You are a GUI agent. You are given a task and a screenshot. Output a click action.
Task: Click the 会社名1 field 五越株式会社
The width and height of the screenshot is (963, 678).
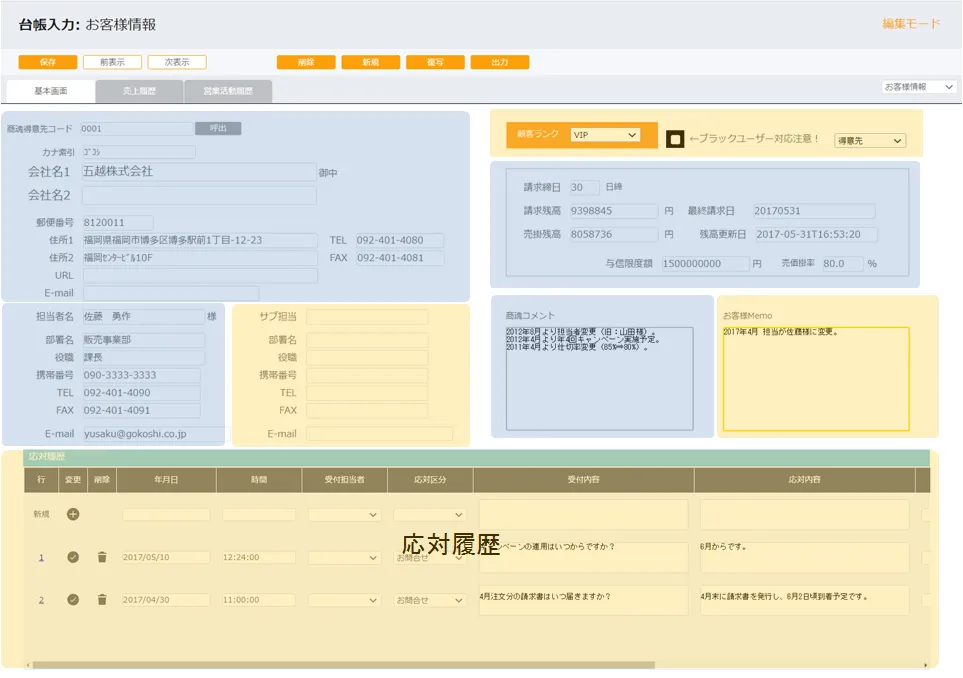pos(199,172)
